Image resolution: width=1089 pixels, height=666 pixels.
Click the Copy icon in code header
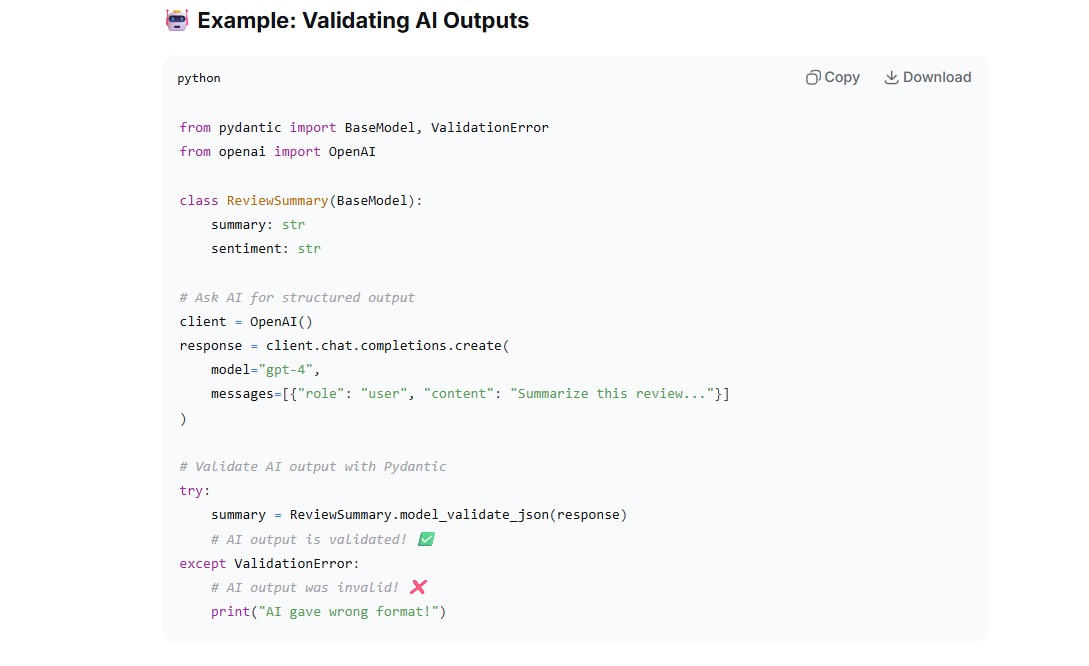click(x=813, y=77)
